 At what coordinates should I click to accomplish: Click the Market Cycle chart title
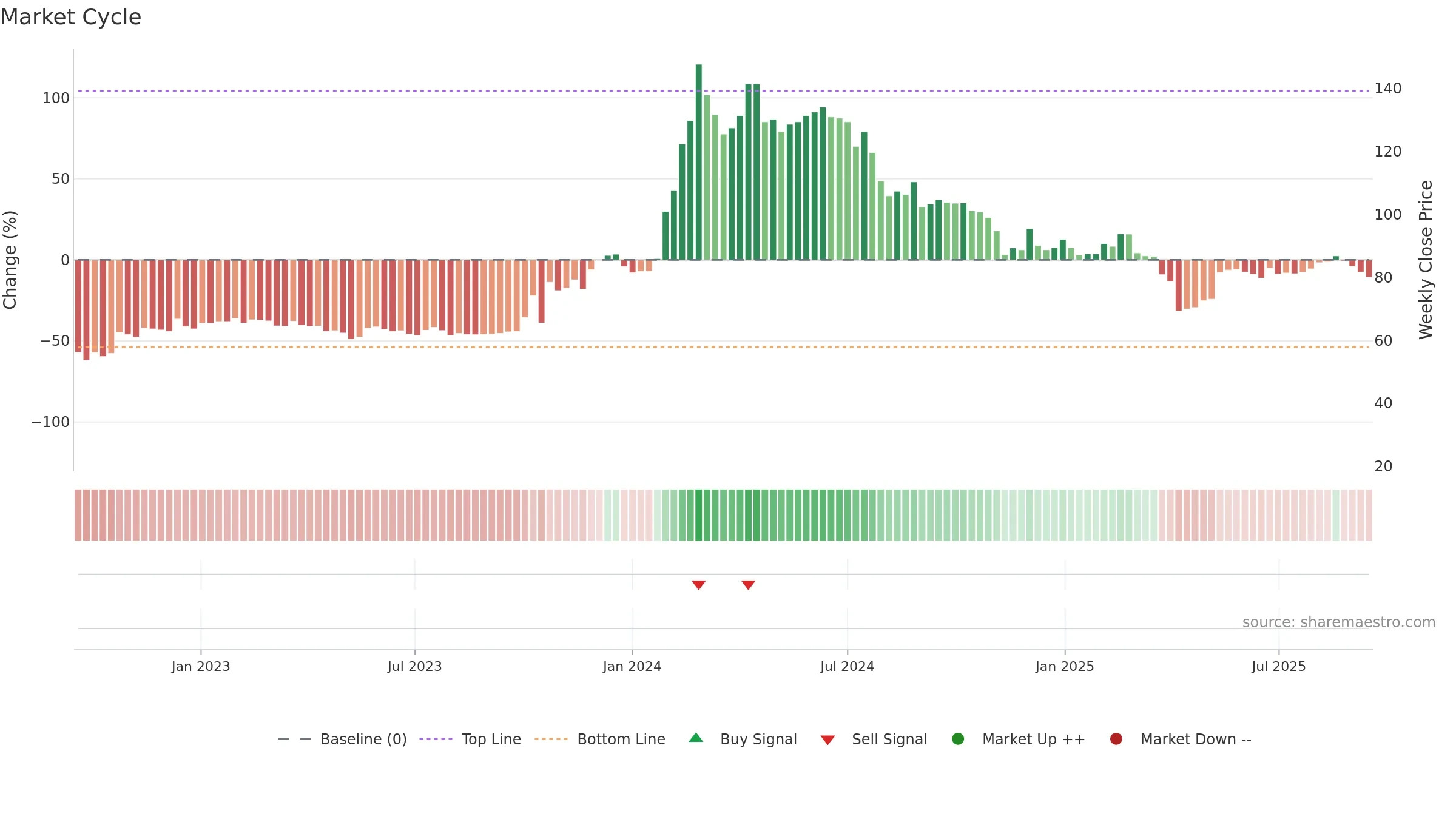[71, 17]
